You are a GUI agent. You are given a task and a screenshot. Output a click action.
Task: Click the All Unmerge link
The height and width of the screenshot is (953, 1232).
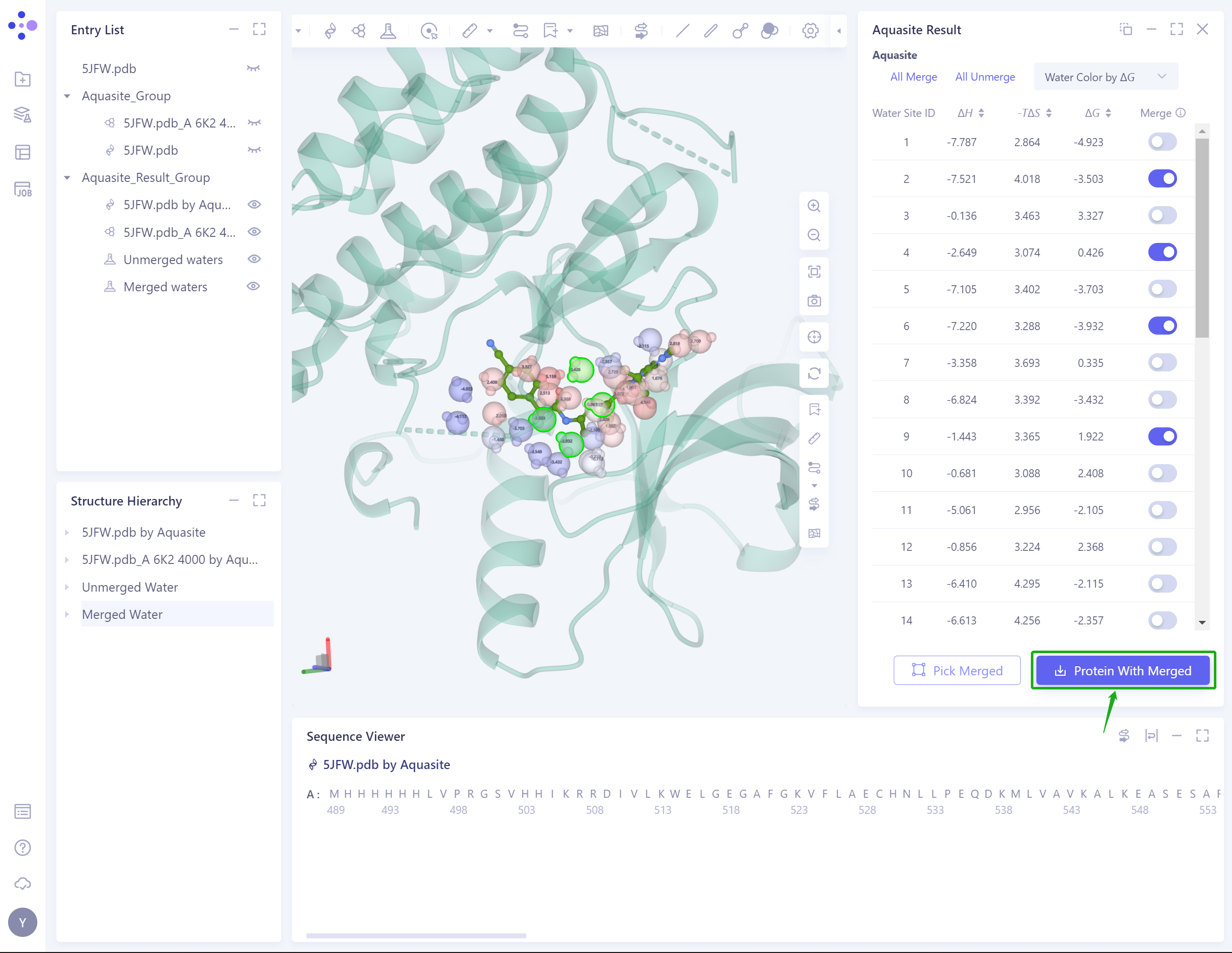[985, 77]
